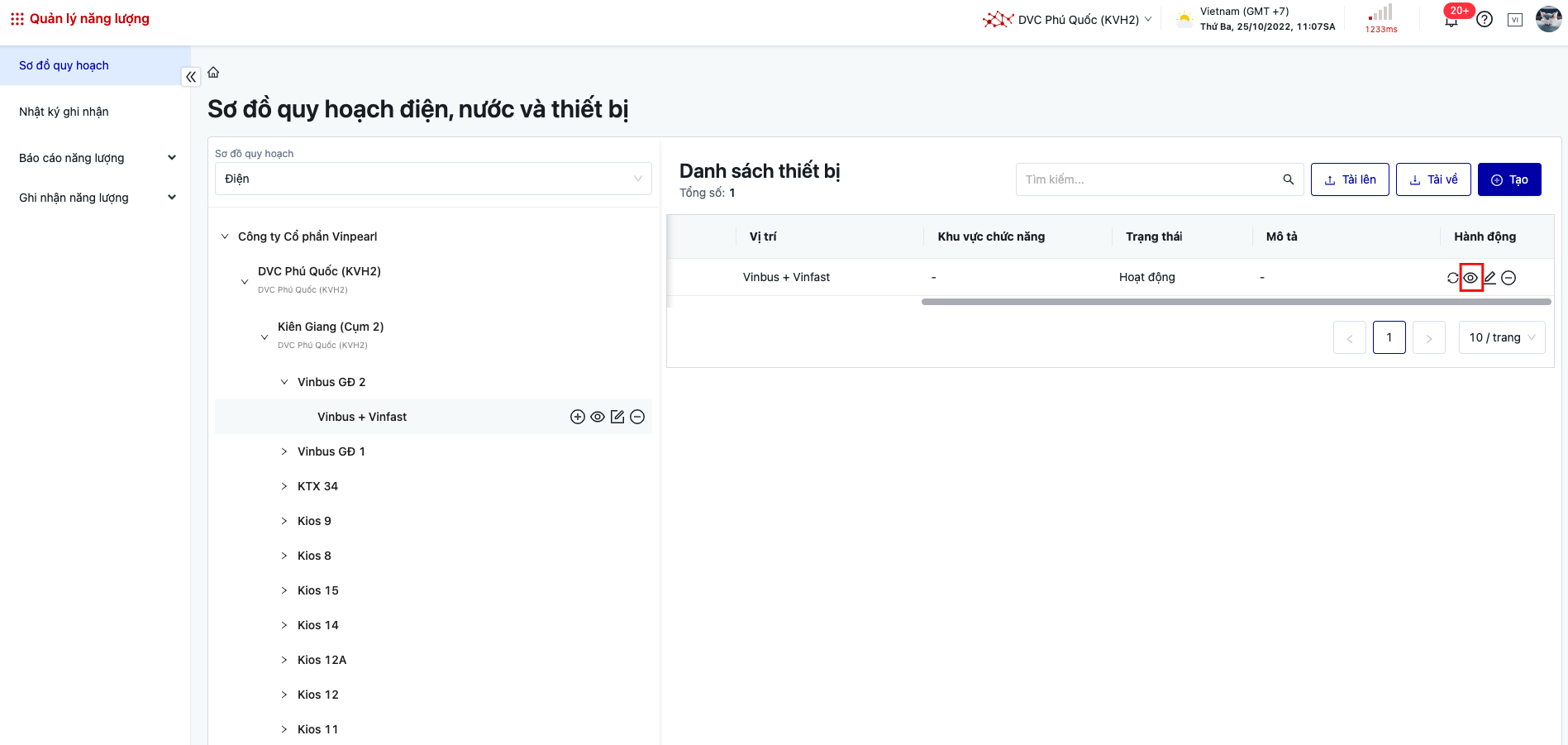Edit the Vinbus + Vinfast tree node
This screenshot has width=1568, height=745.
(617, 417)
